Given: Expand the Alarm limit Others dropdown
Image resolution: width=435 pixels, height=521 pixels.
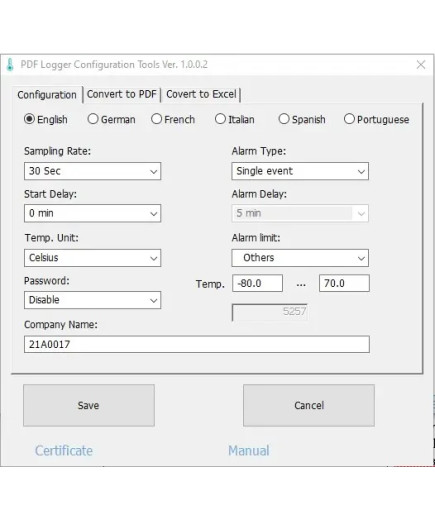Looking at the screenshot, I should [300, 258].
